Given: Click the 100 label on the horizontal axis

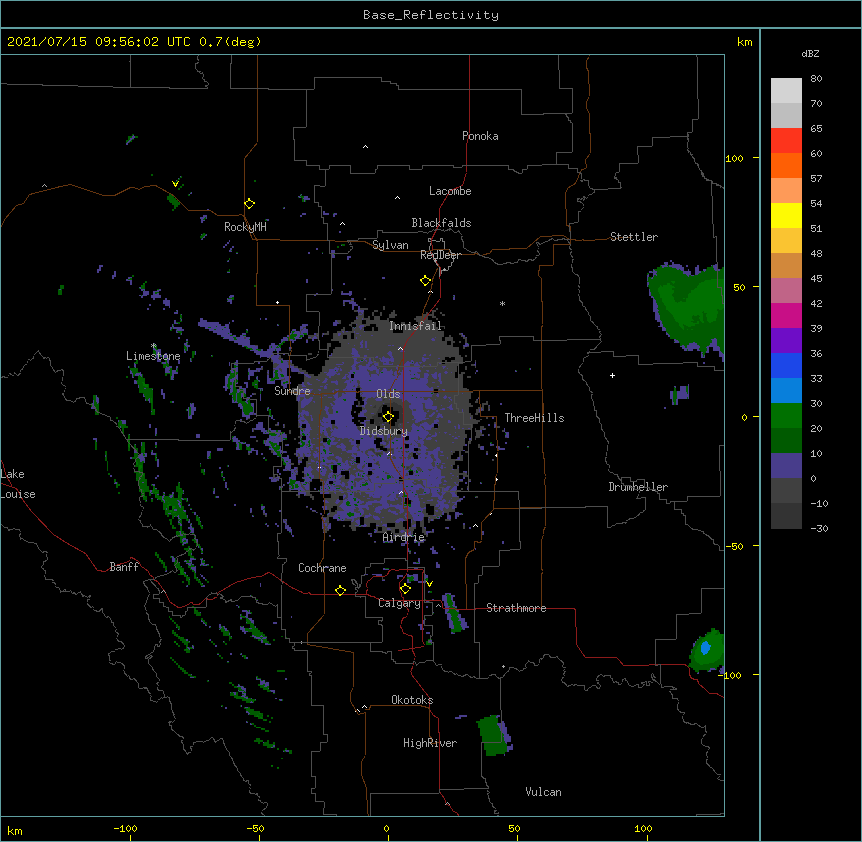Looking at the screenshot, I should [x=643, y=828].
